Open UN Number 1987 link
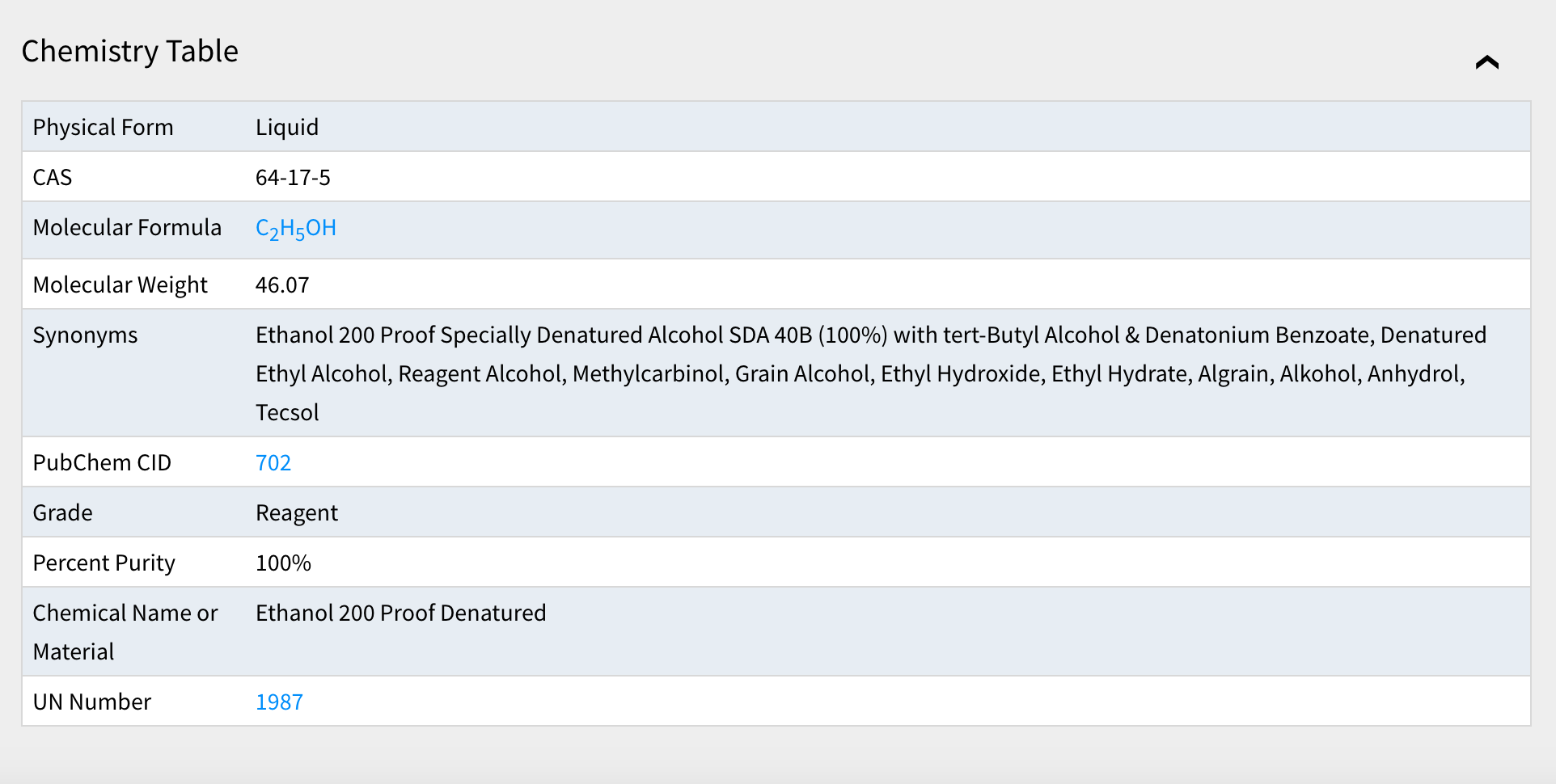Screen dimensions: 1556x784 coord(279,702)
